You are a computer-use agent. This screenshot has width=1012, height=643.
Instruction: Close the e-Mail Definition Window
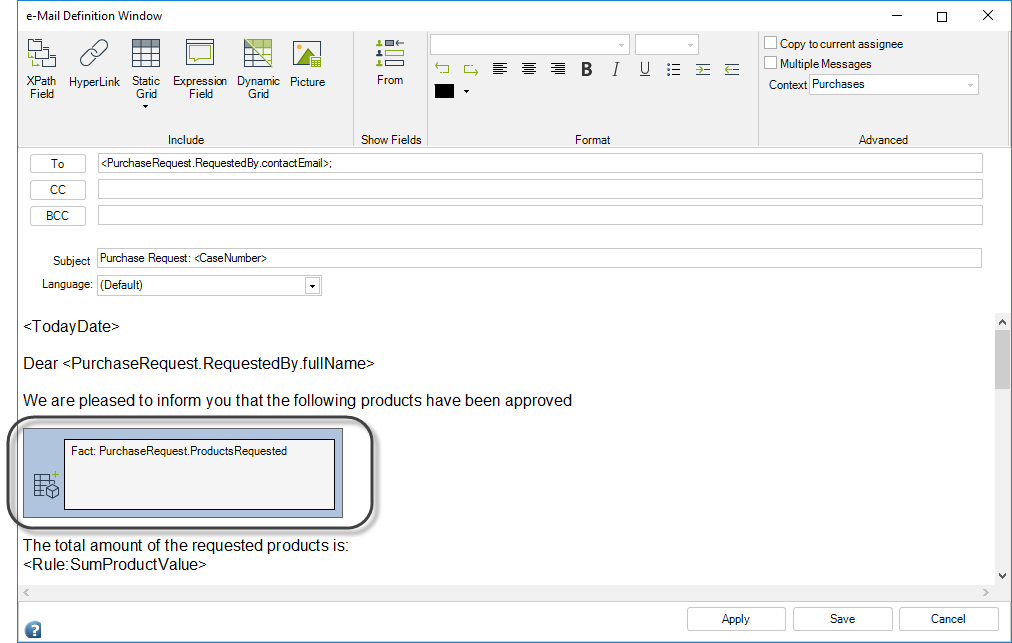987,15
